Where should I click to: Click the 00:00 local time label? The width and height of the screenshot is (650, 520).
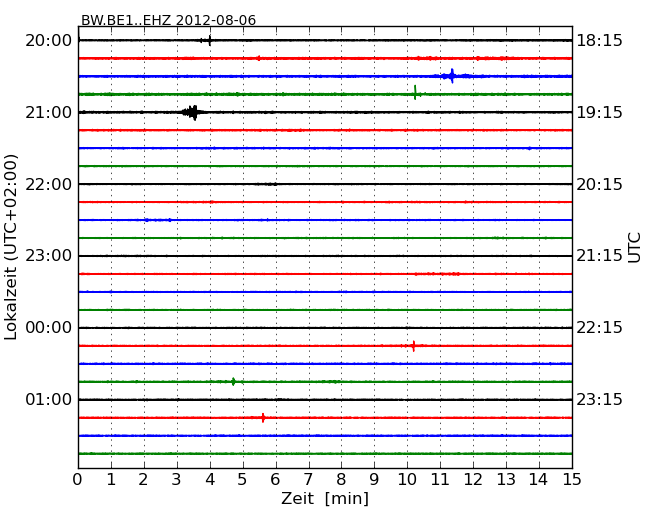(x=49, y=328)
